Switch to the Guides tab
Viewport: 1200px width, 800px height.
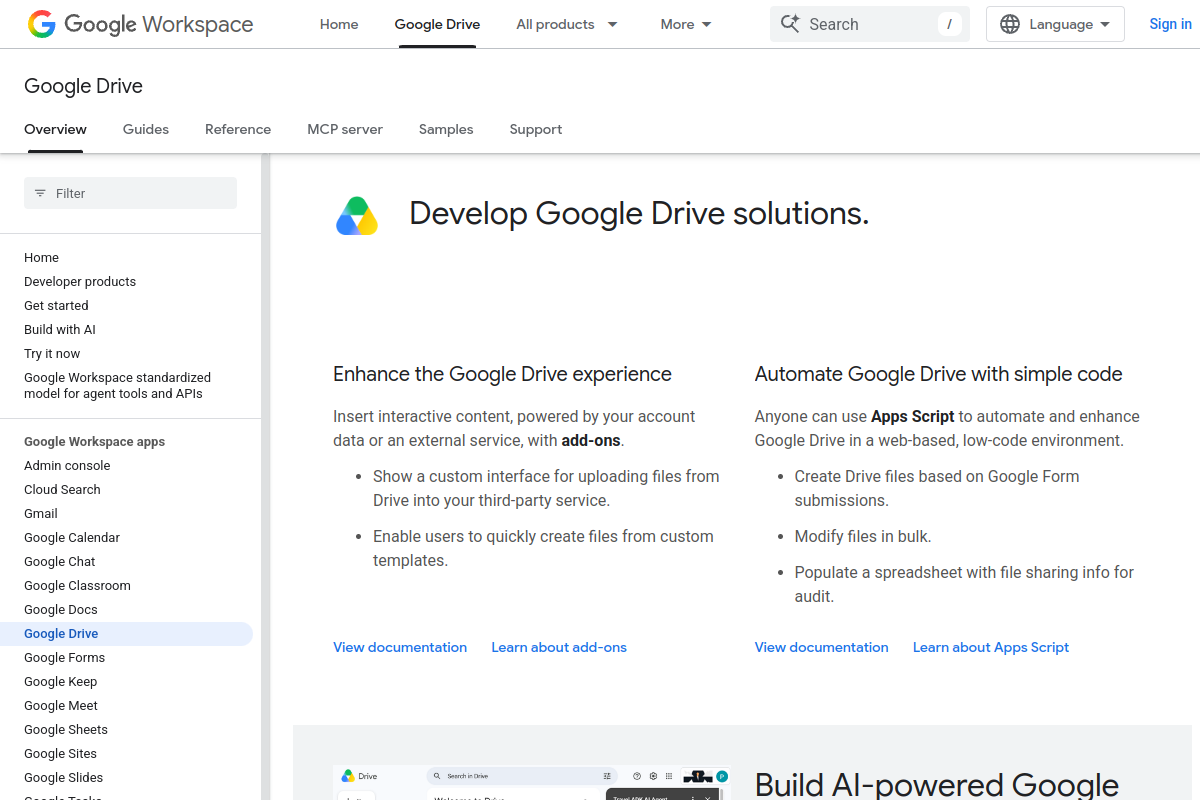pyautogui.click(x=146, y=129)
